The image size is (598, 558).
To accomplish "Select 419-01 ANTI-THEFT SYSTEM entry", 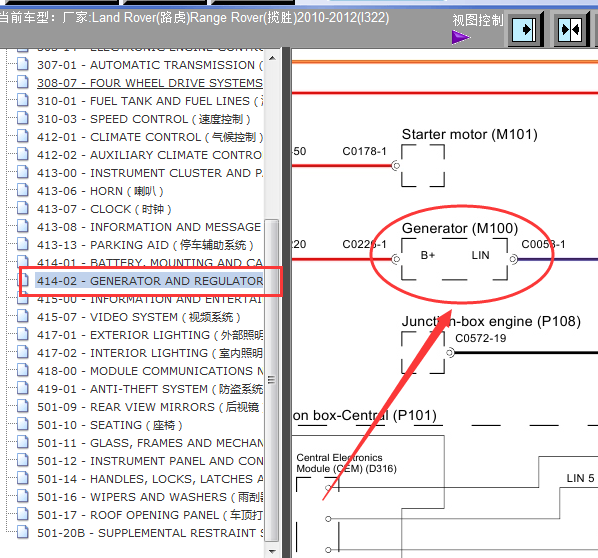I will pyautogui.click(x=150, y=389).
